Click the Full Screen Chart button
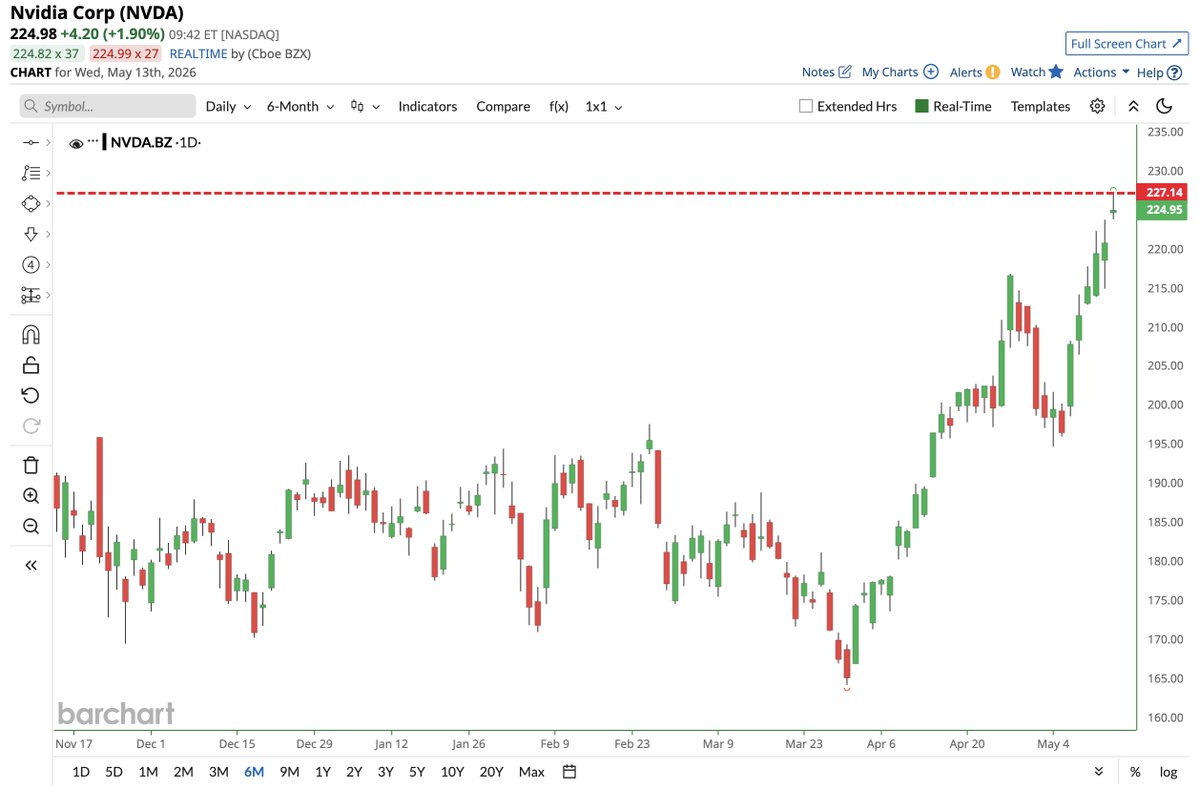This screenshot has width=1199, height=789. click(1126, 44)
